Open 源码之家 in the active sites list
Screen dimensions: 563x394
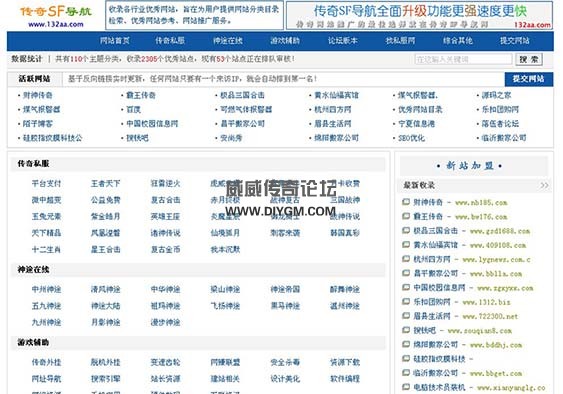click(496, 95)
